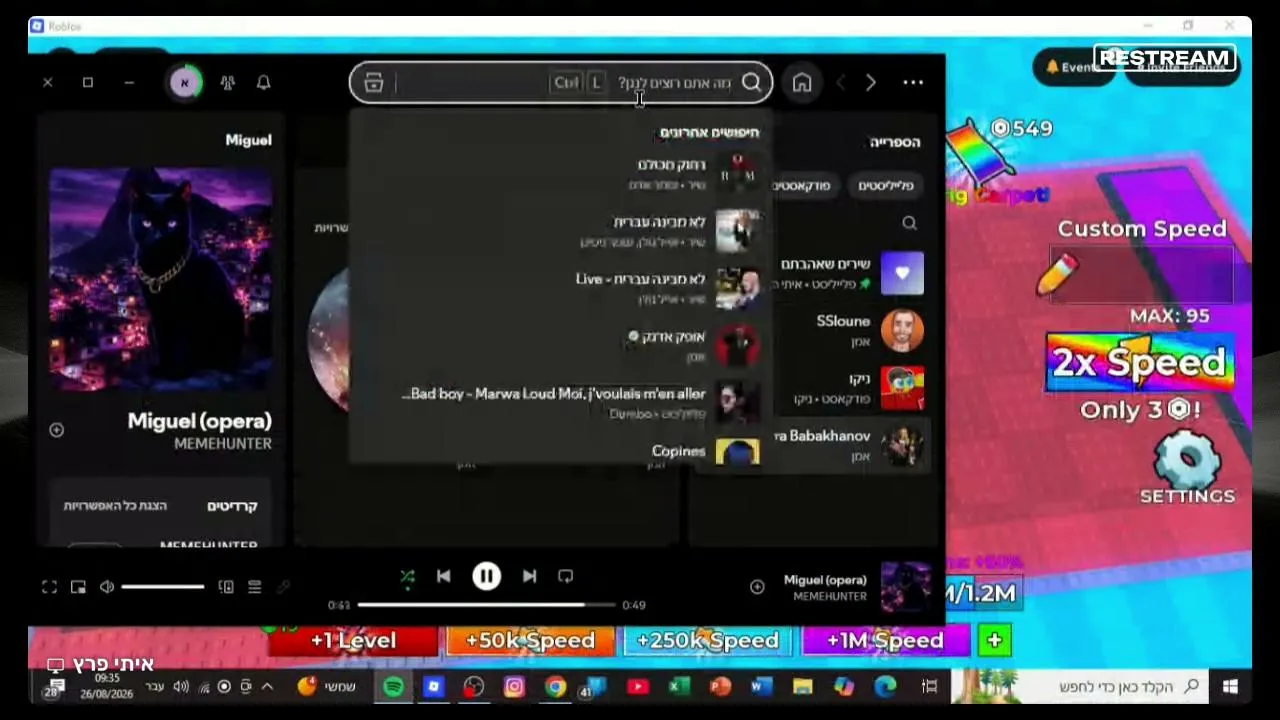This screenshot has width=1280, height=720.
Task: Select the recent search Copines
Action: 560,452
